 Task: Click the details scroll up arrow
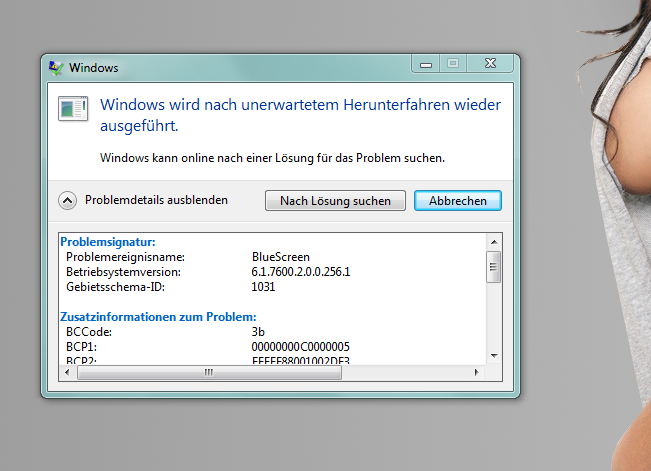coord(494,242)
